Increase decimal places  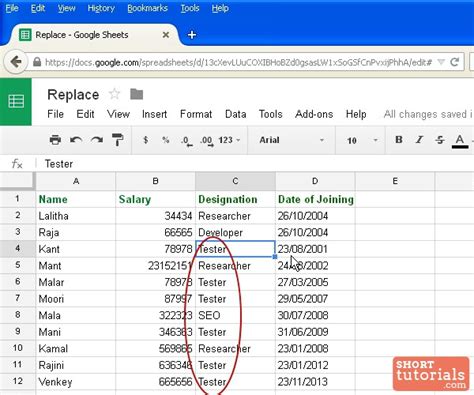207,141
